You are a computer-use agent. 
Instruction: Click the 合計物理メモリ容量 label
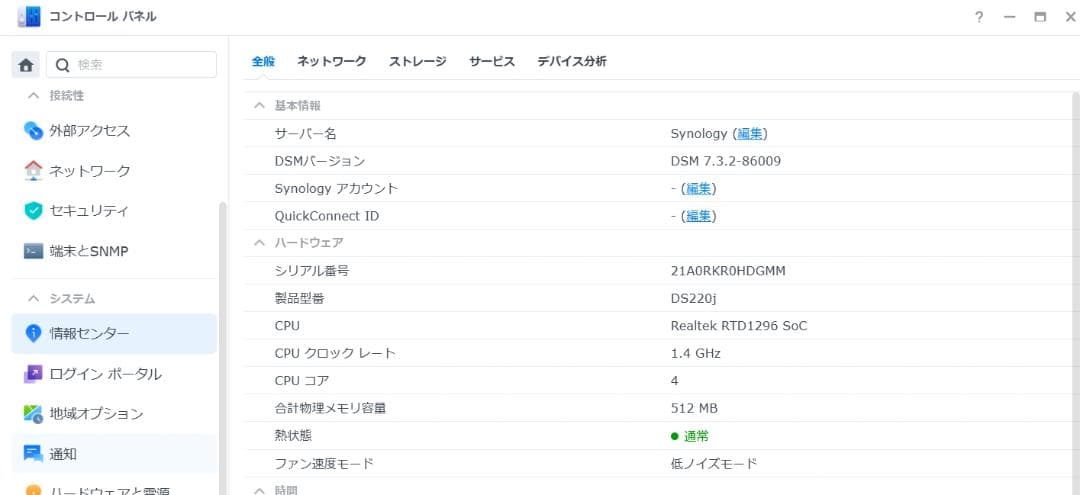click(x=330, y=408)
